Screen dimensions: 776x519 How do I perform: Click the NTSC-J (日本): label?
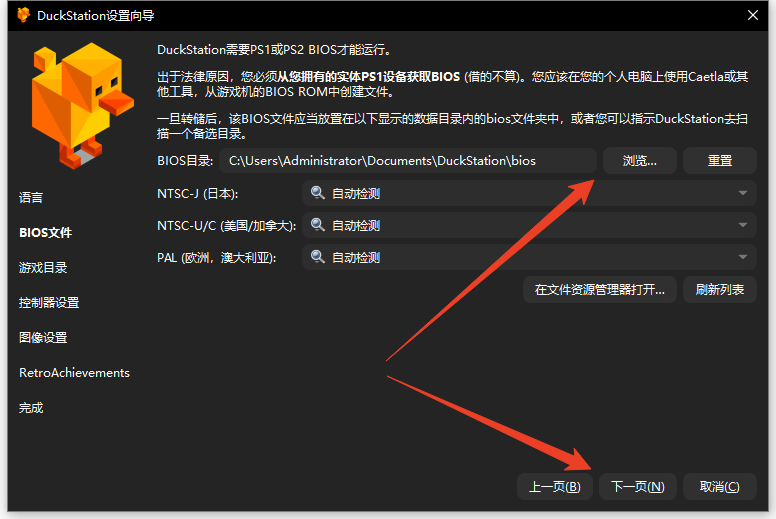point(197,193)
